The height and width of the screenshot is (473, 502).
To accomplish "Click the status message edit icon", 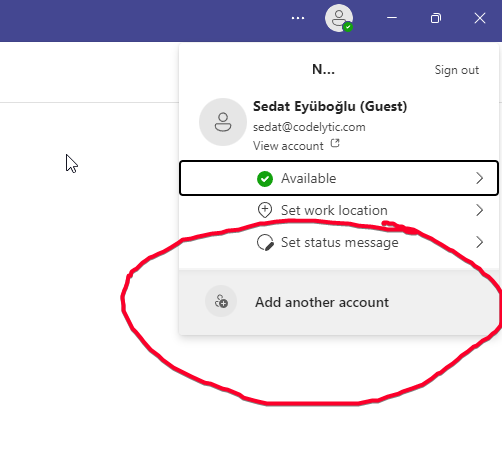I will coord(265,242).
